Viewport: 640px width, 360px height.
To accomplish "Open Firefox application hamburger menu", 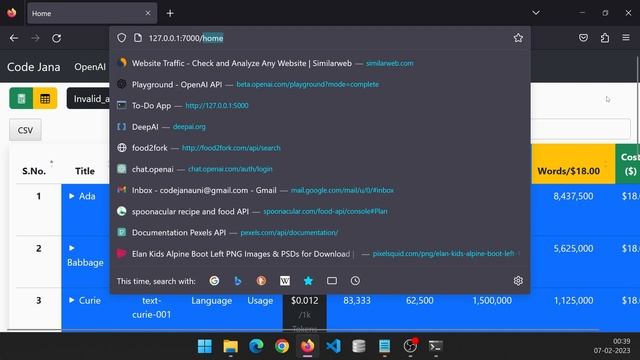I will click(626, 38).
